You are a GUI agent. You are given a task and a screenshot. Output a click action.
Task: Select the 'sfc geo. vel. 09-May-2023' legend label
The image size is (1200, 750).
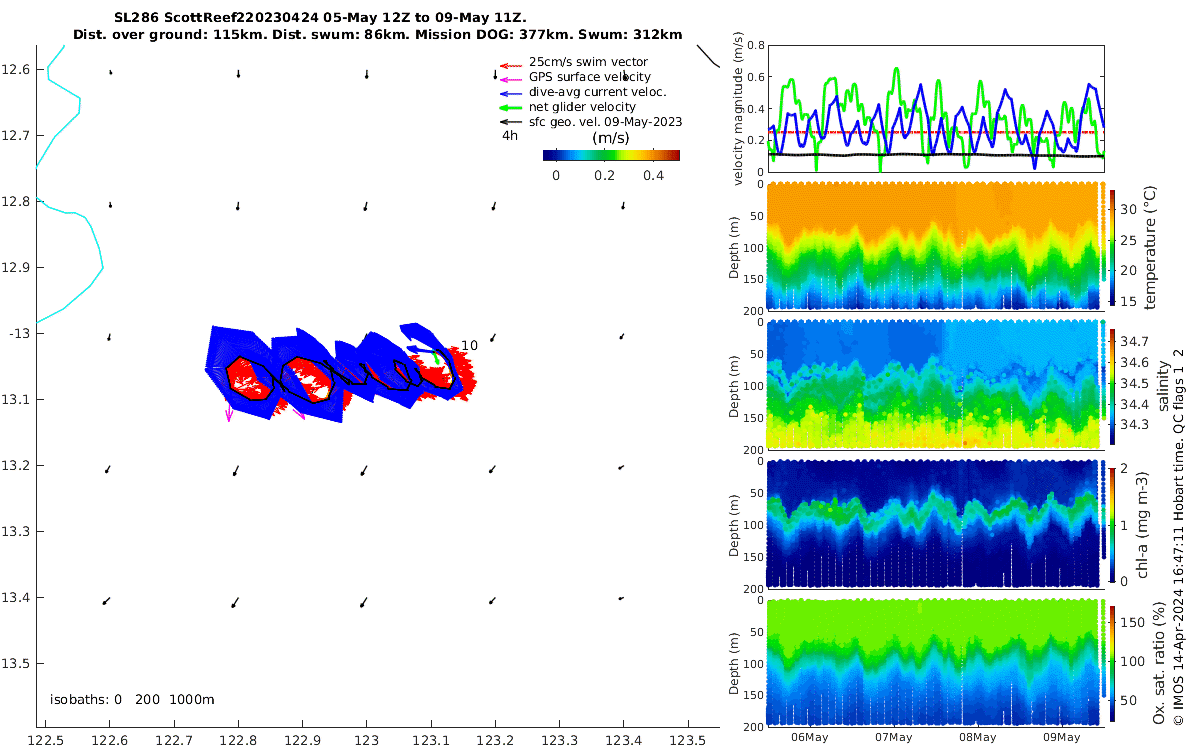605,122
